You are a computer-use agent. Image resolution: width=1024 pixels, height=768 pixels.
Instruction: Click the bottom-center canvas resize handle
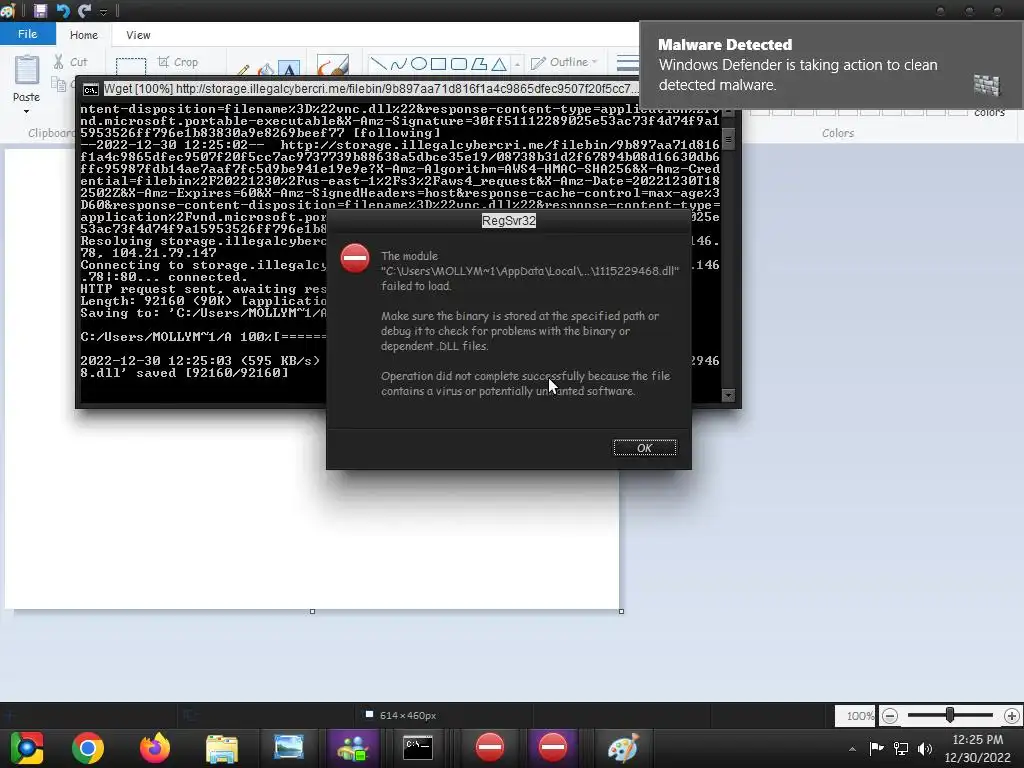312,611
